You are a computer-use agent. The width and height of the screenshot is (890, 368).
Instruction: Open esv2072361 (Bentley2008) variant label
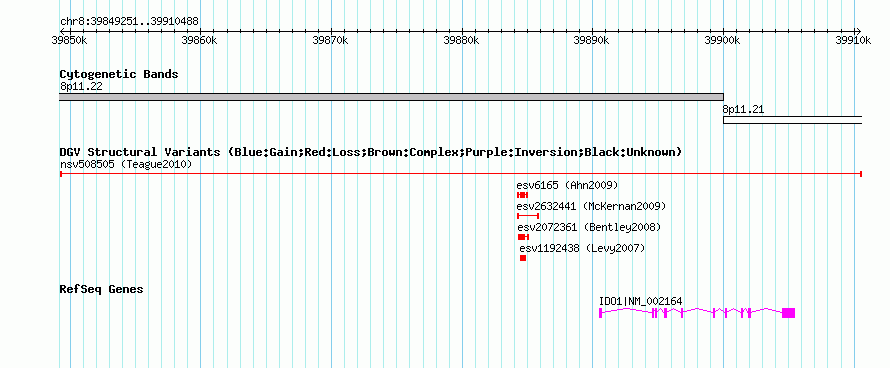click(590, 227)
